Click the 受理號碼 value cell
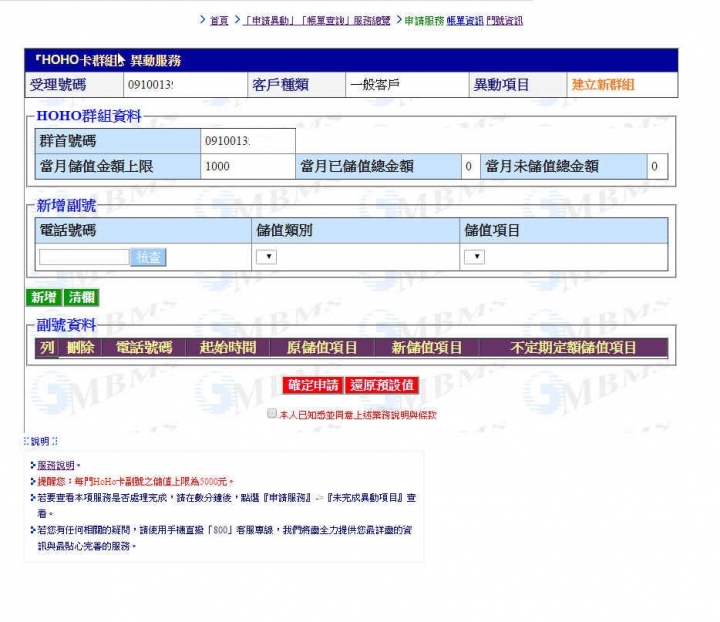 (x=185, y=84)
